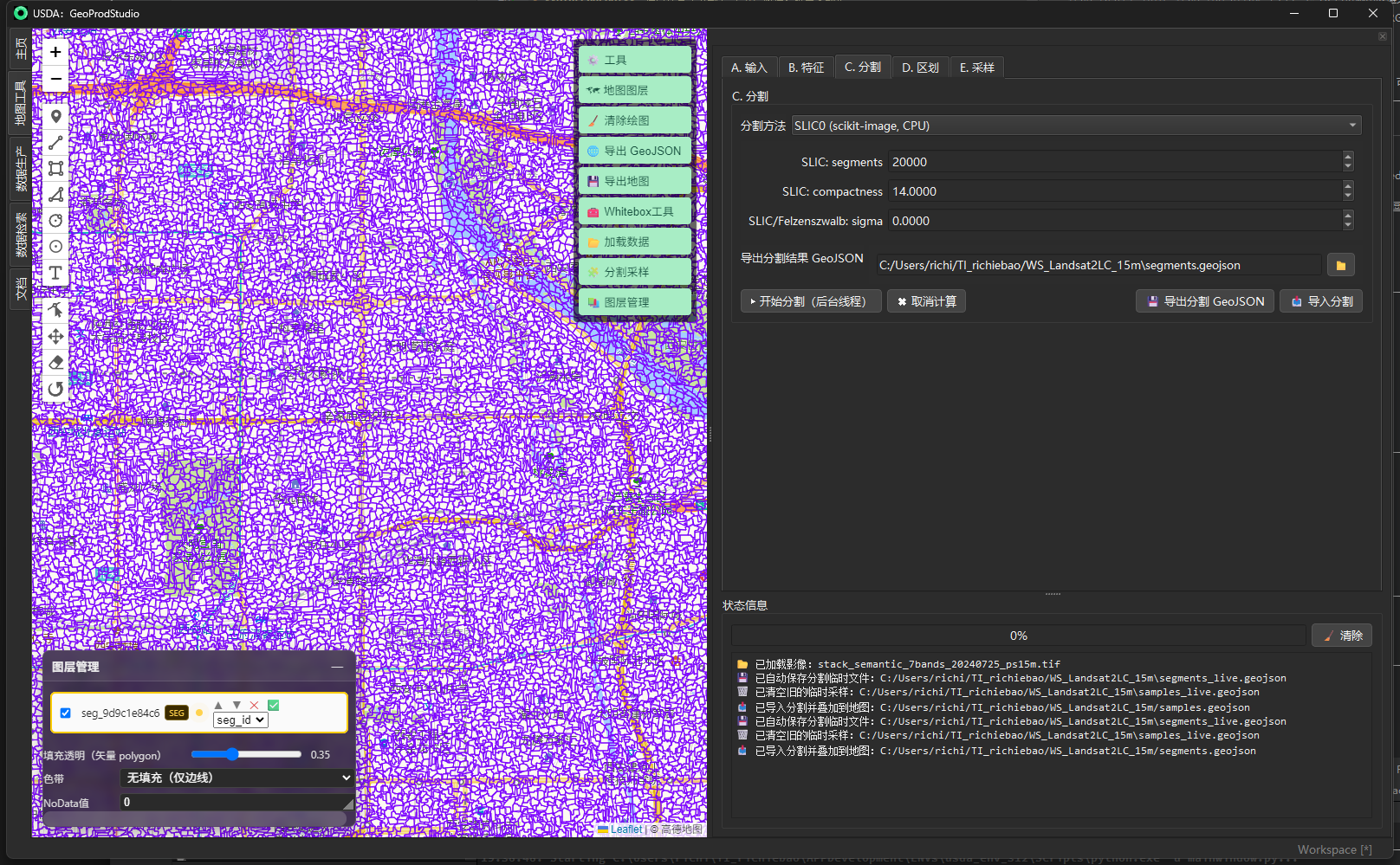
Task: Select the location marker drawing tool
Action: [55, 115]
